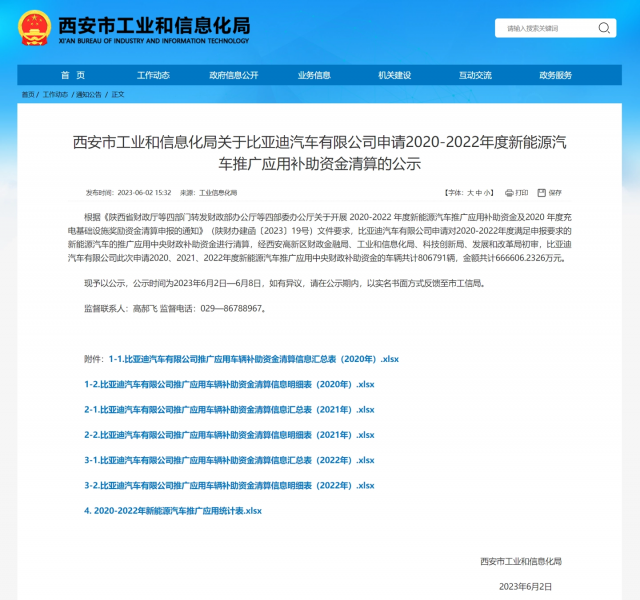Viewport: 640px width, 600px height.
Task: Click the publish time 2023-06-02 15:32
Action: tap(144, 193)
